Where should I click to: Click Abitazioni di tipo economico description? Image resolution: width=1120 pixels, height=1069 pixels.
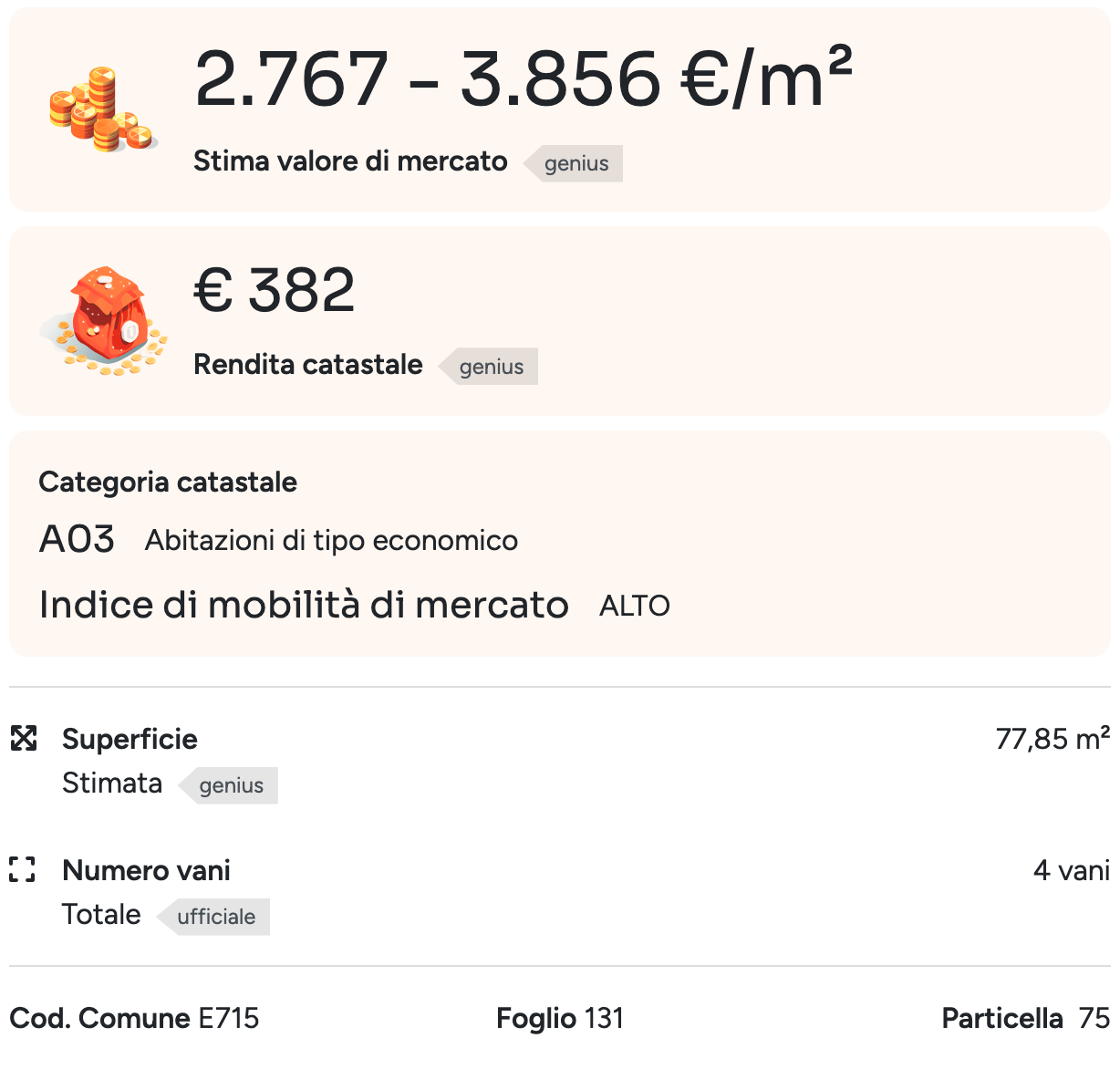click(331, 541)
